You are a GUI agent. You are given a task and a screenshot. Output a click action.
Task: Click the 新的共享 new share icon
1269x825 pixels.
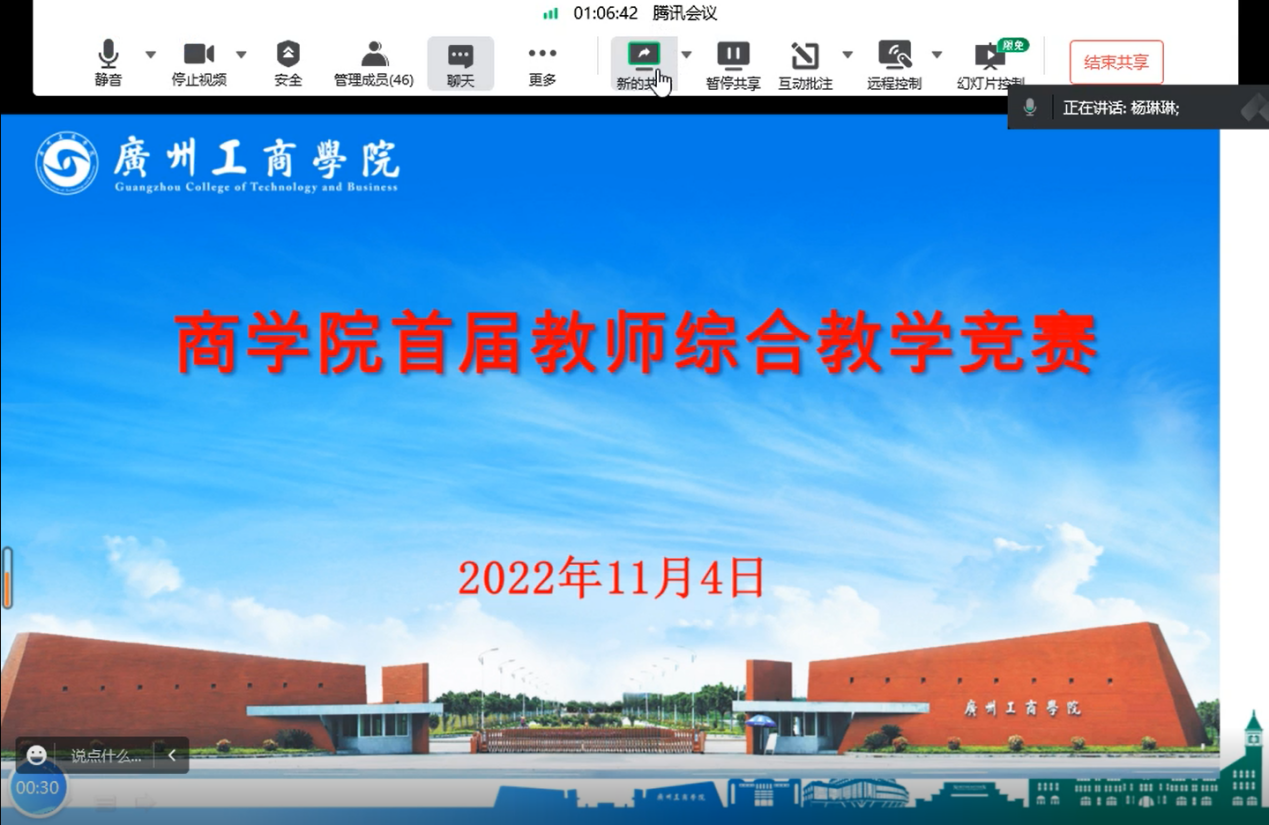[643, 56]
